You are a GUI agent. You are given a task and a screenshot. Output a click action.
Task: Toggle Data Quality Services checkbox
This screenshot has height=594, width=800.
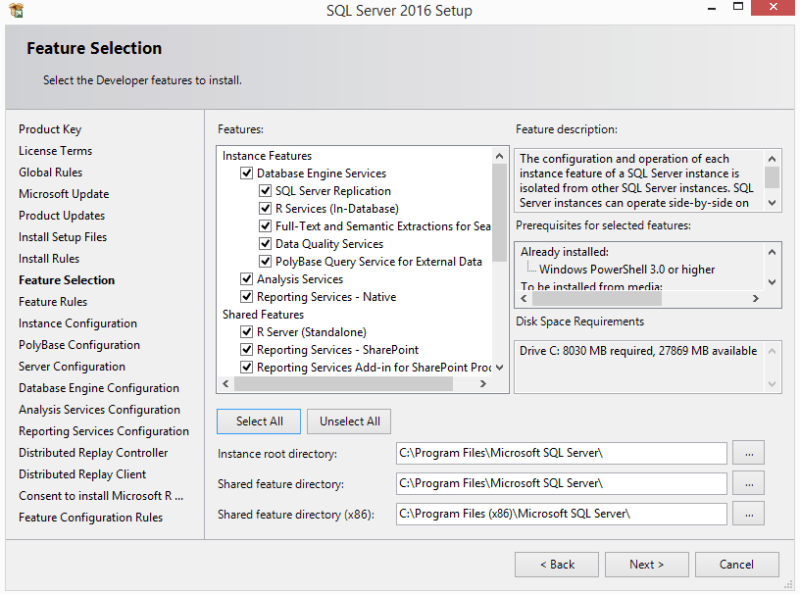point(265,243)
